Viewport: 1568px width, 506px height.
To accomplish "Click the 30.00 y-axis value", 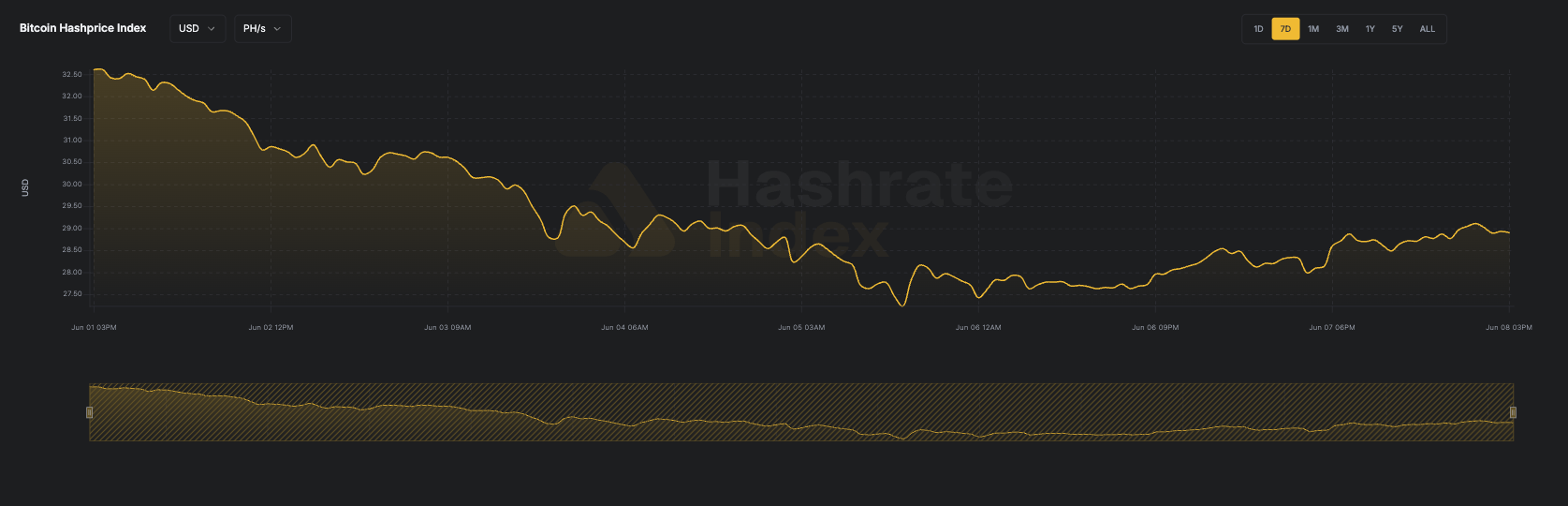I will click(x=72, y=185).
